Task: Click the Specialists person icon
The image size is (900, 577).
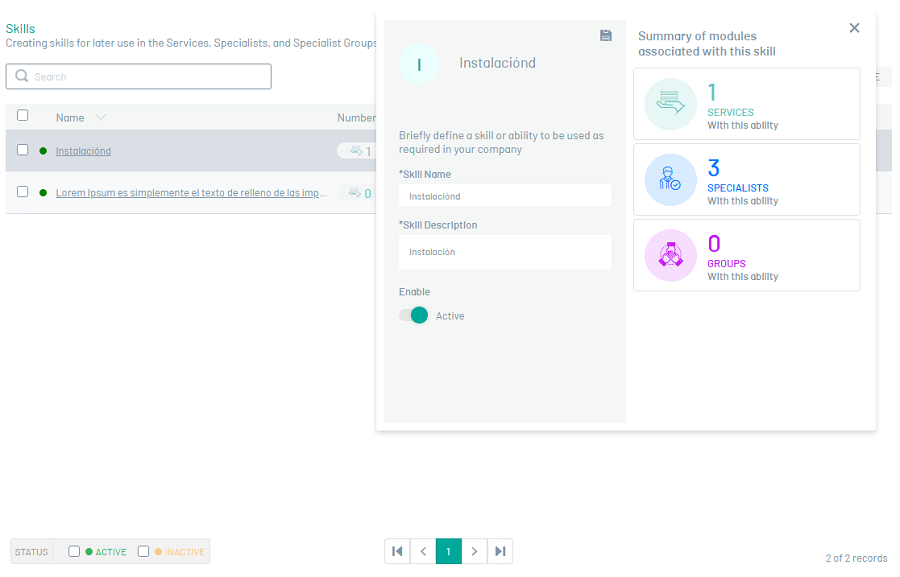Action: pos(670,180)
